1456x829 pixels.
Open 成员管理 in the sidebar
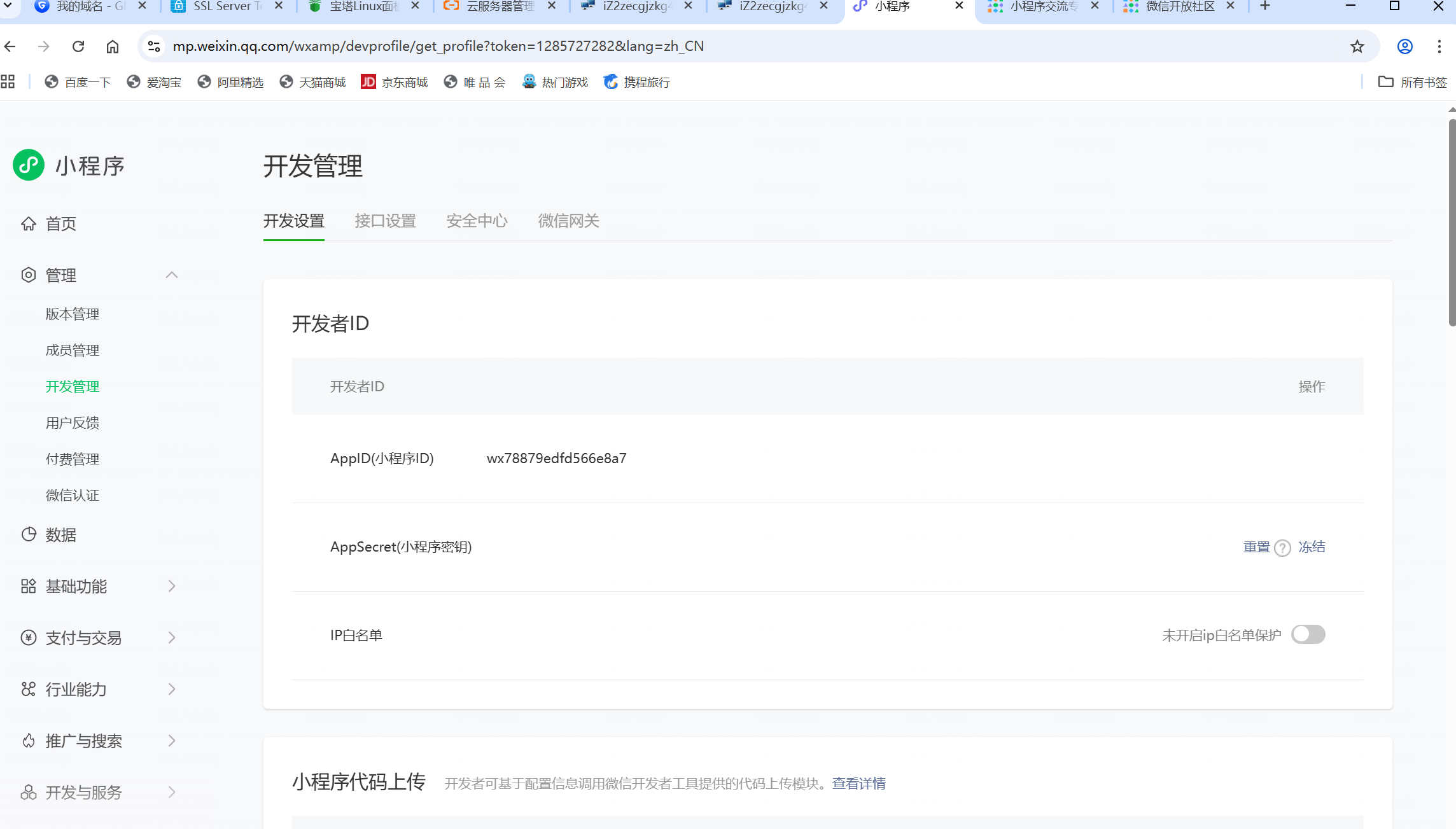tap(73, 351)
